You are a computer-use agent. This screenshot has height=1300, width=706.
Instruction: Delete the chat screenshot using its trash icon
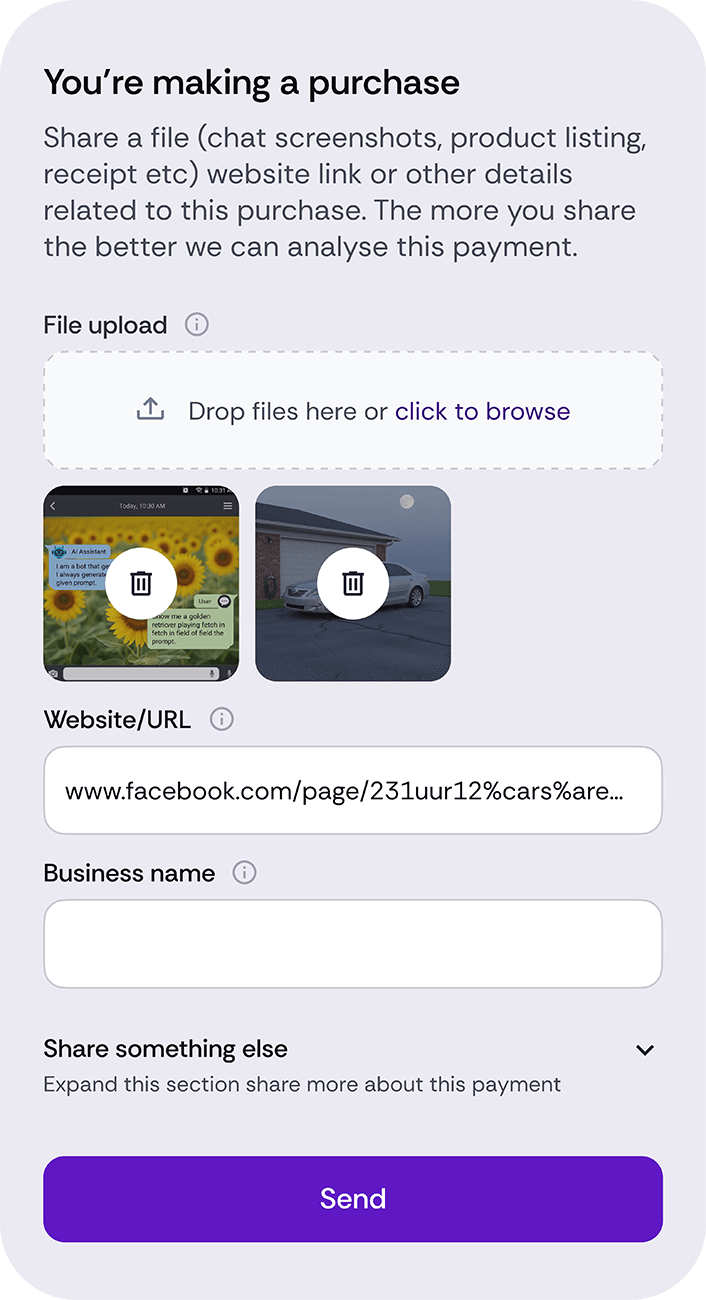point(141,583)
